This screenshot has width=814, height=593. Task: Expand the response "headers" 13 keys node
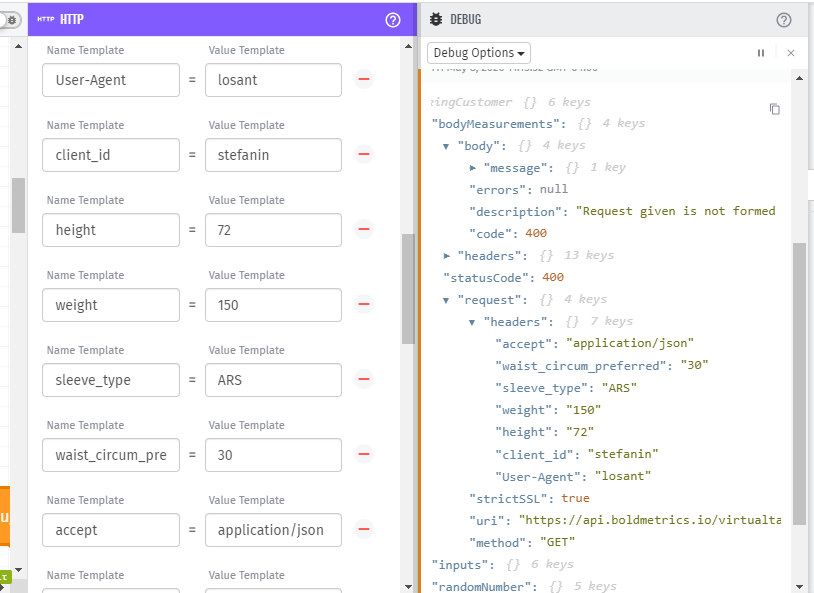point(446,255)
